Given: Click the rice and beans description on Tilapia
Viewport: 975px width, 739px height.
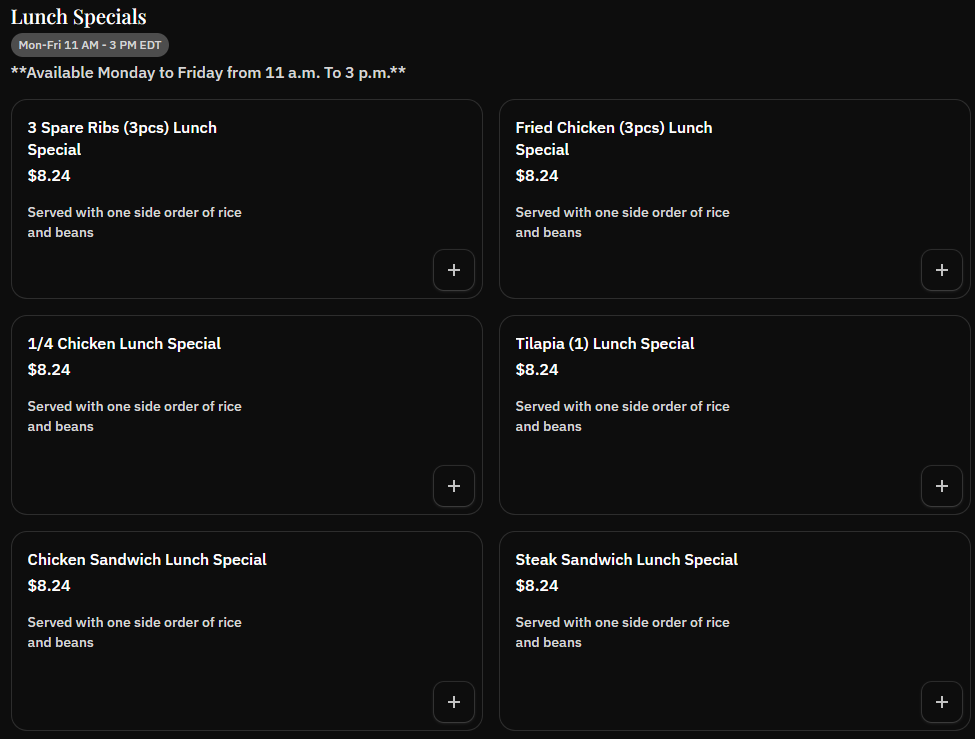Looking at the screenshot, I should click(622, 416).
